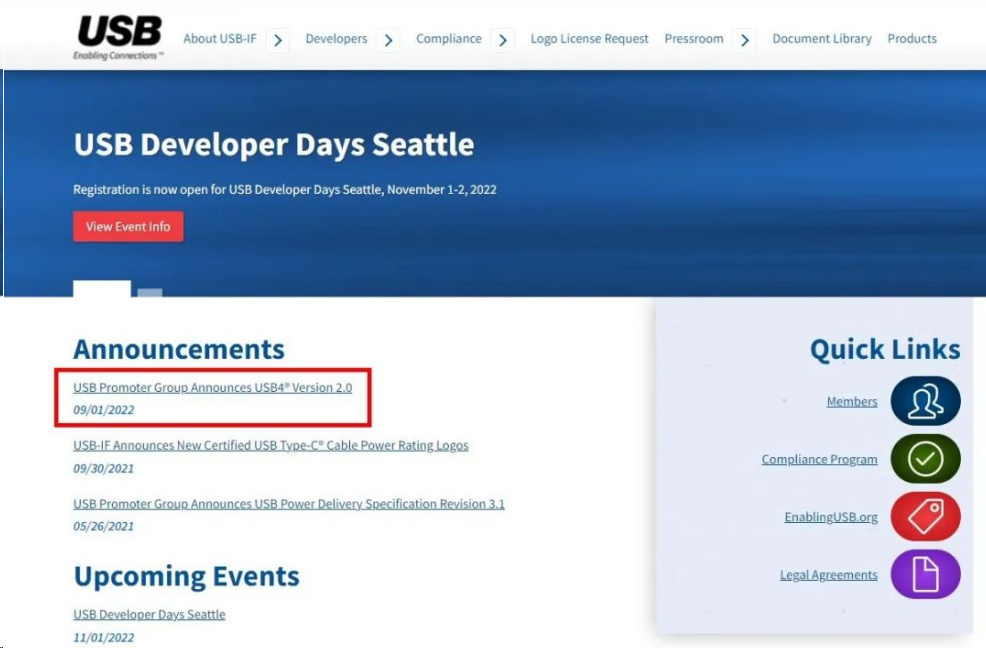Click the registration text for November 1-2, 2022

point(285,189)
